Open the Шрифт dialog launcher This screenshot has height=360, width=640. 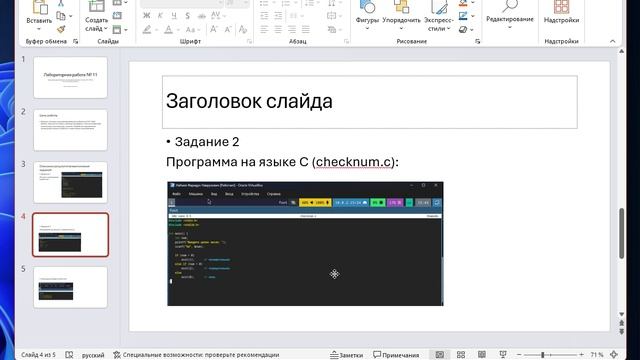[x=249, y=41]
